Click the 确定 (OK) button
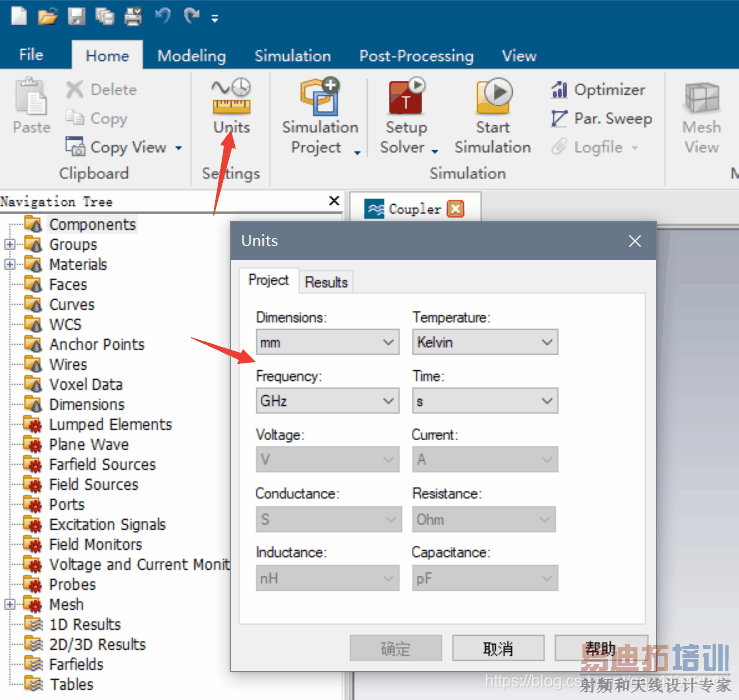This screenshot has height=700, width=739. (395, 648)
